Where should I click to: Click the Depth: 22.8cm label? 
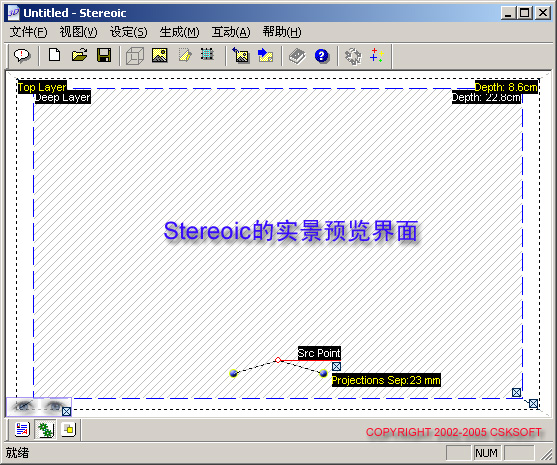point(486,97)
